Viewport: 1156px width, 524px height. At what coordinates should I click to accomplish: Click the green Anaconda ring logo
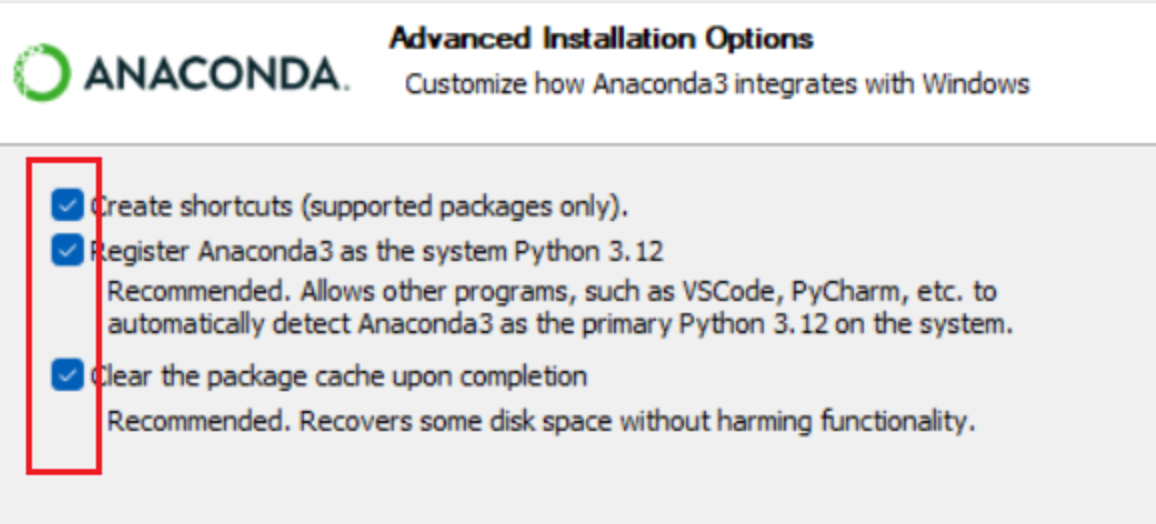pos(41,73)
